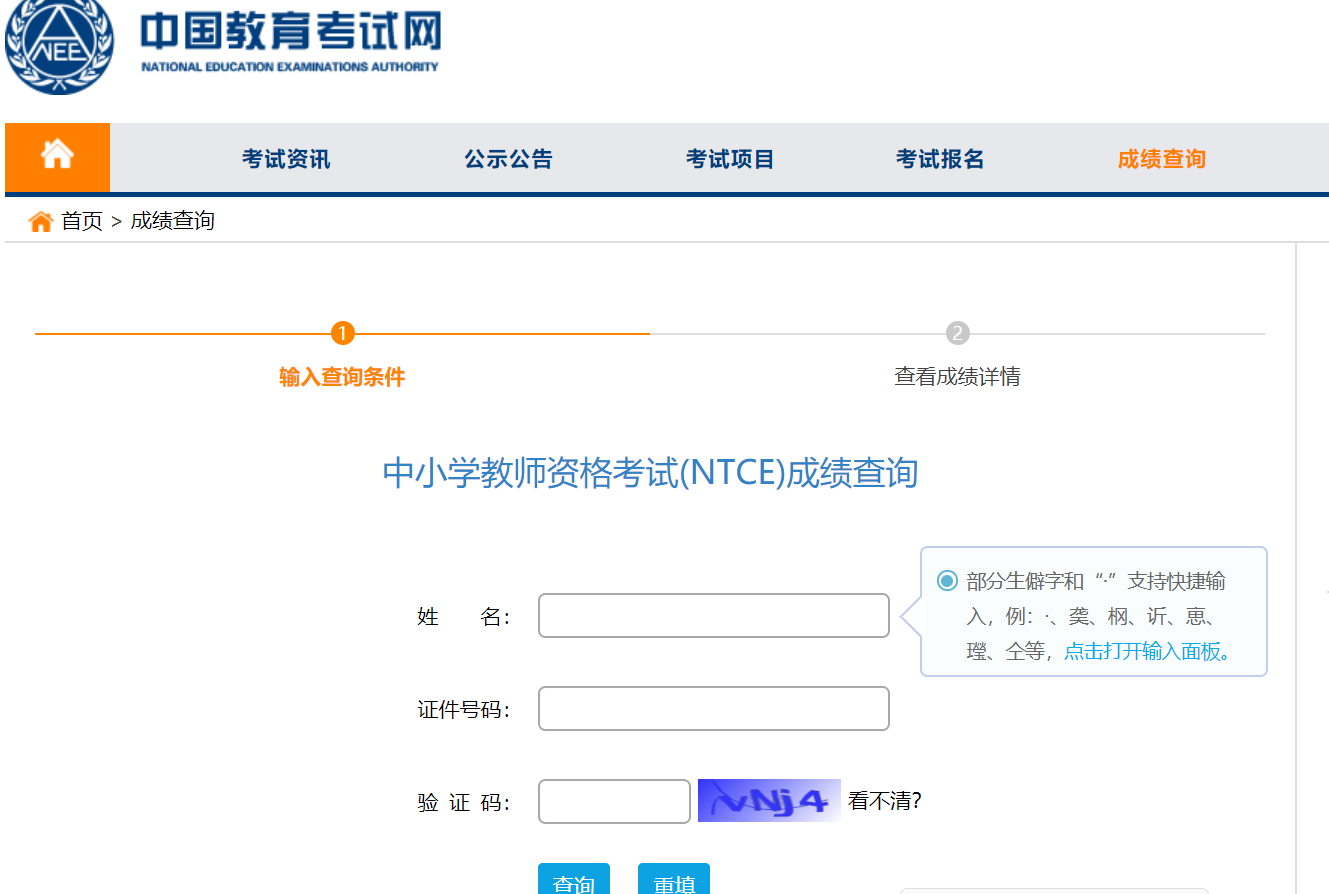This screenshot has width=1329, height=894.
Task: Click the small house icon in breadcrumb
Action: (40, 222)
